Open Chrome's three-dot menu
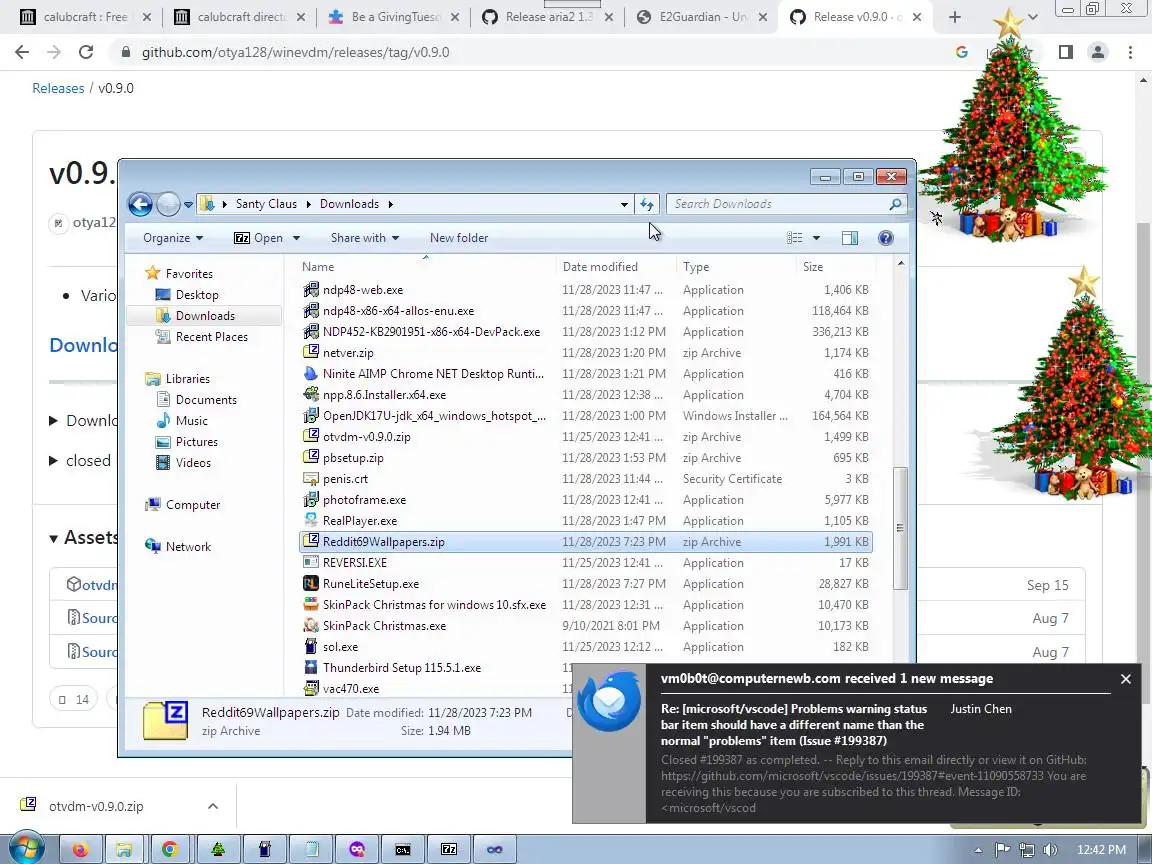 tap(1130, 52)
